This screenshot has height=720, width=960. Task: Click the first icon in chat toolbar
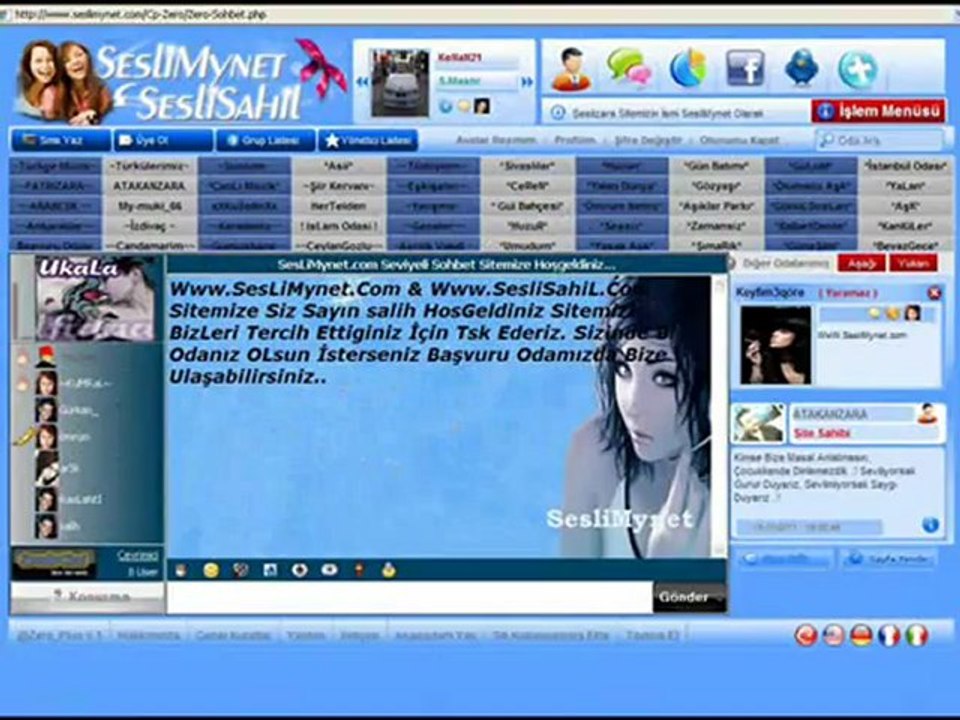181,571
